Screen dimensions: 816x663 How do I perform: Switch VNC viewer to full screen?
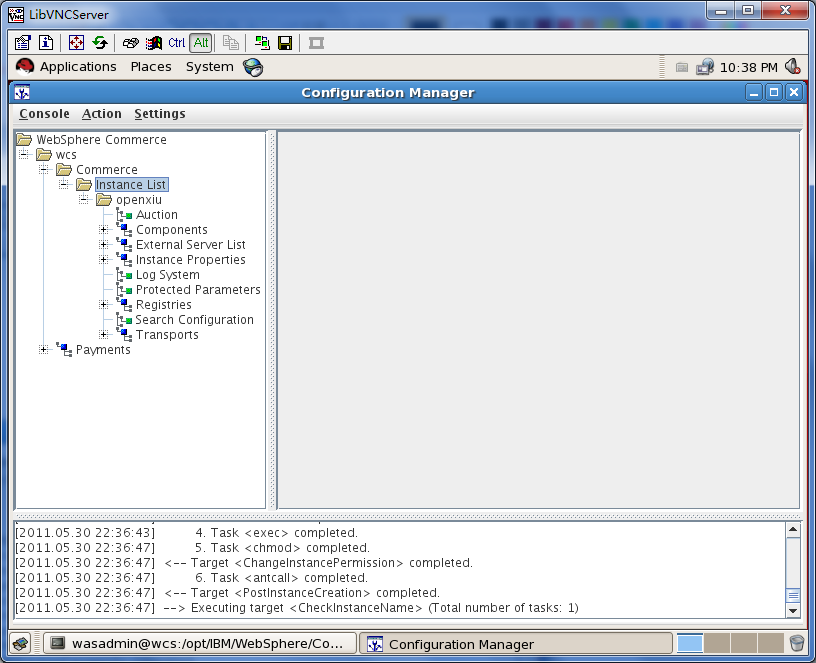click(x=76, y=43)
